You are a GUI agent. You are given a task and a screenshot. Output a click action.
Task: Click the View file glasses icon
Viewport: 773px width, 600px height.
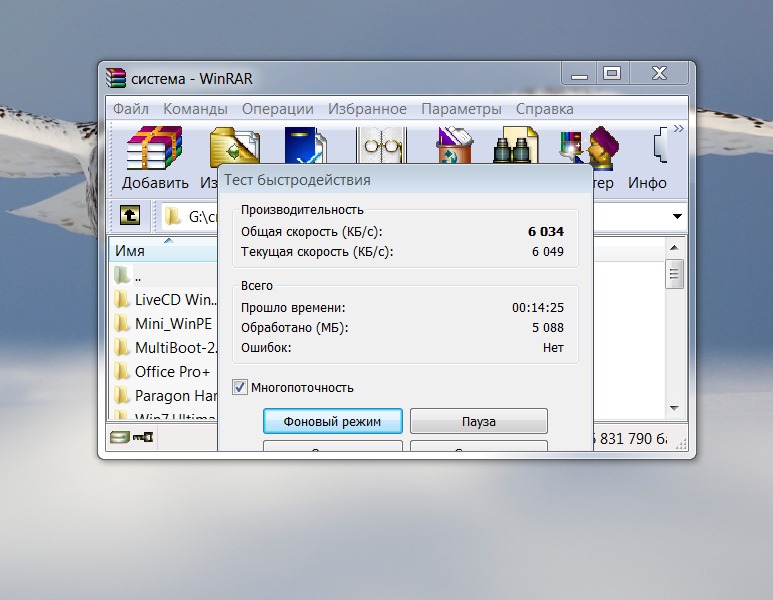tap(382, 145)
